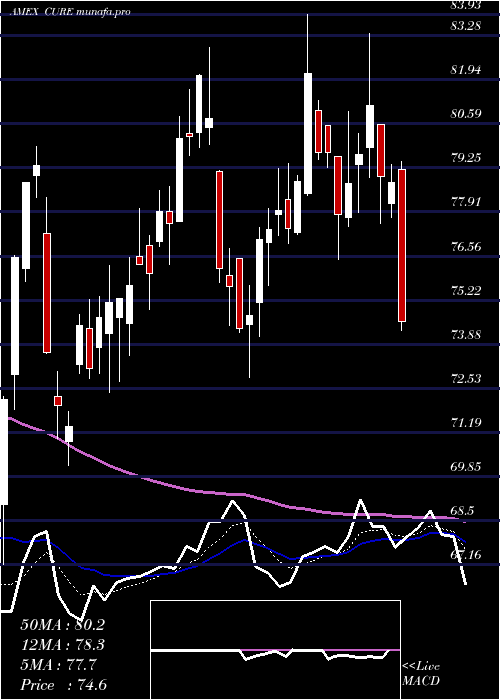Click the 5MA : 77.7 readout

tap(59, 665)
